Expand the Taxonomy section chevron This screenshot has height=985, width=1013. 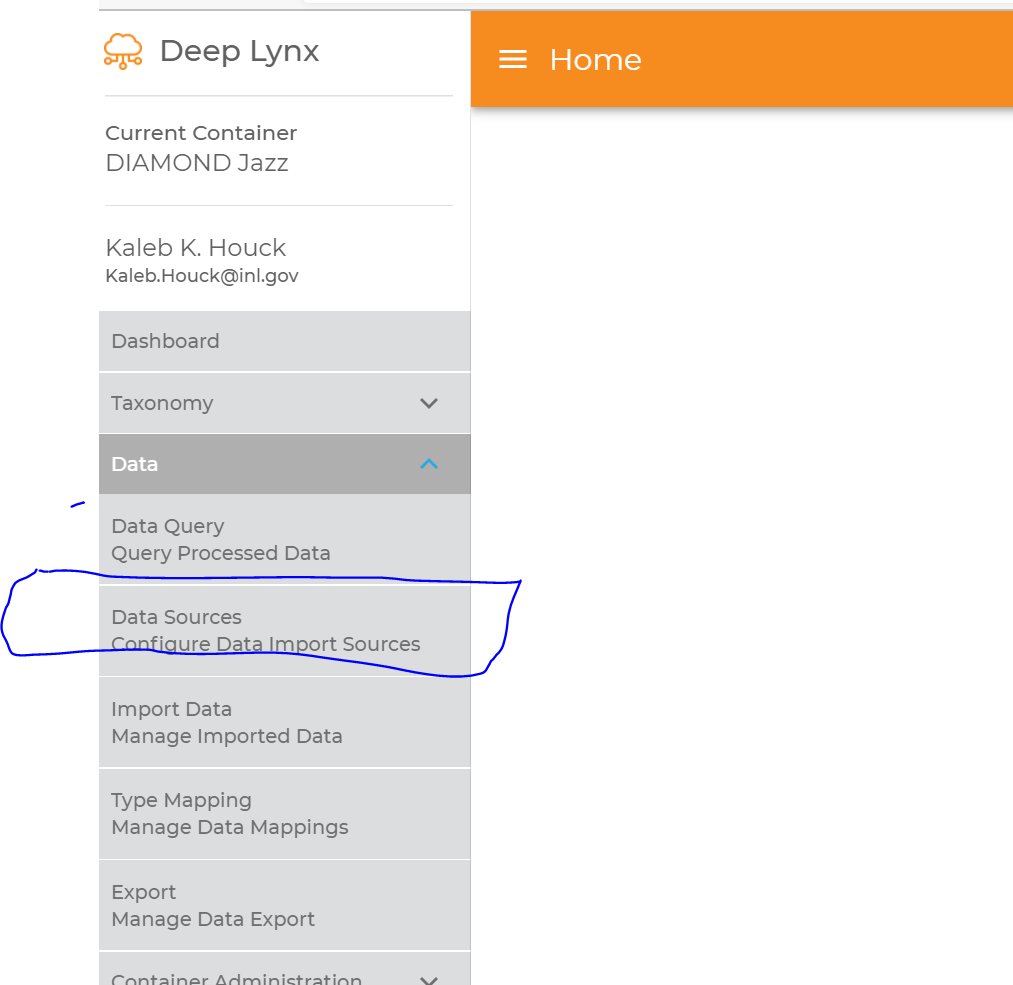point(429,403)
